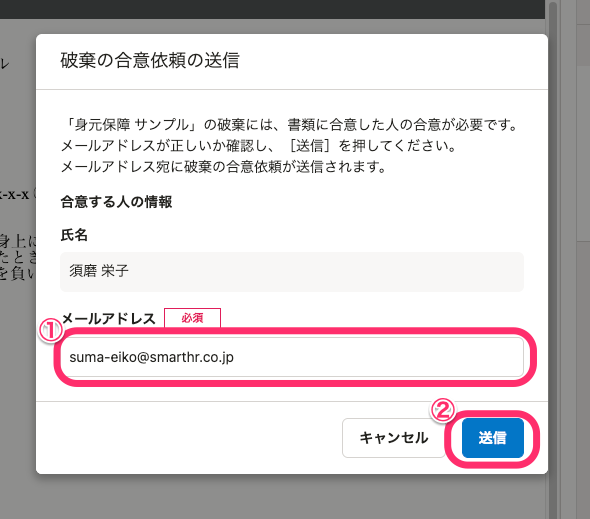Click the vertical scrollbar beside the dialog
Viewport: 590px width, 519px height.
click(552, 260)
